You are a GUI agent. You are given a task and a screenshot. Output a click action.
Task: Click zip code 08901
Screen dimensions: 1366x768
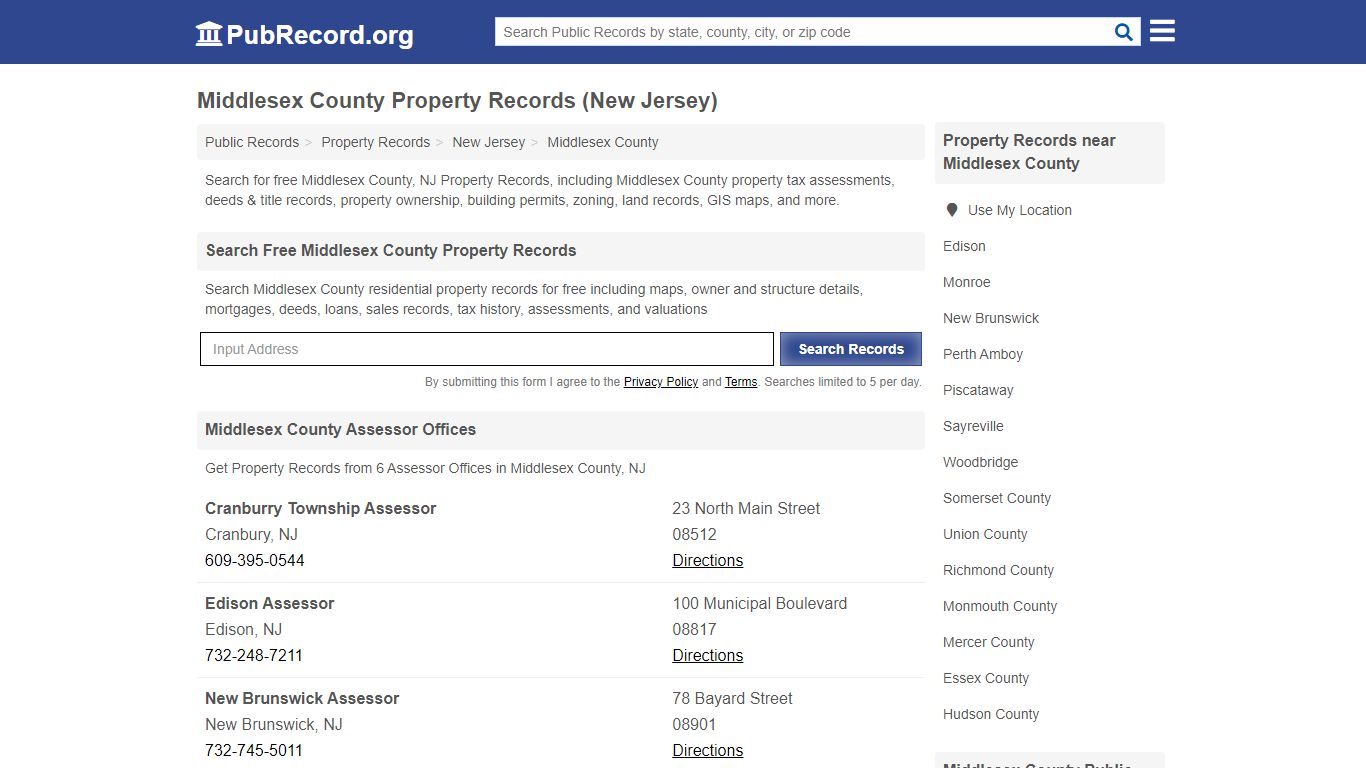point(695,724)
